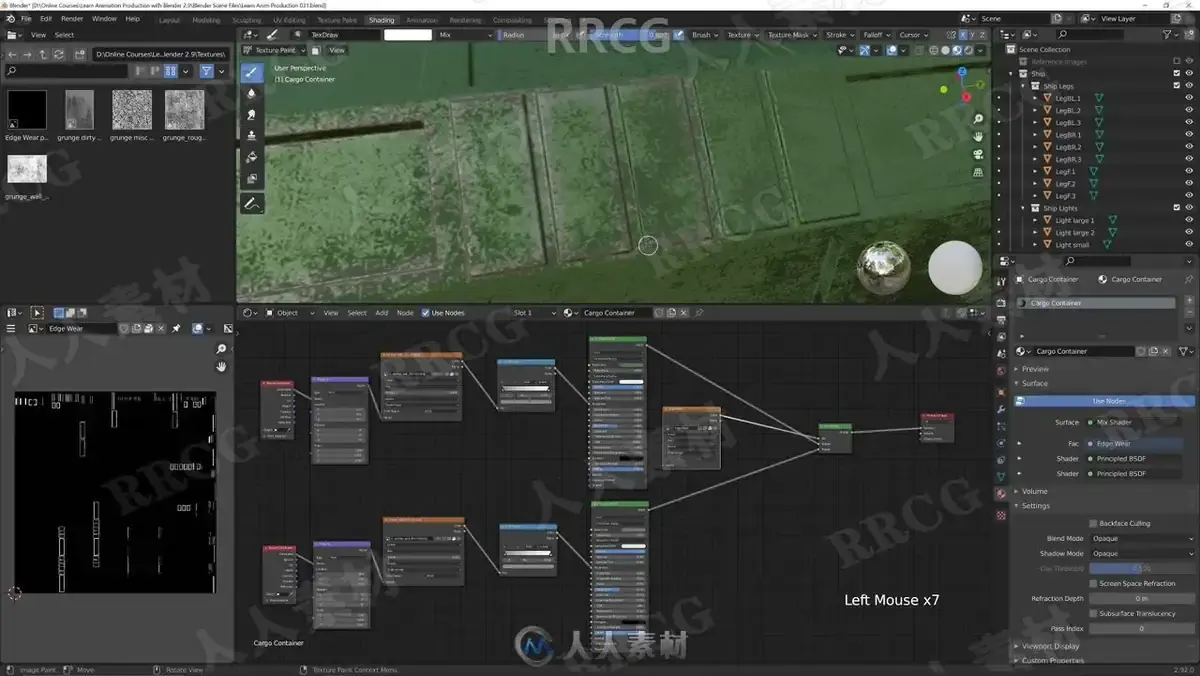Switch to the Texture Paint workspace tab
This screenshot has width=1200, height=676.
pos(336,20)
